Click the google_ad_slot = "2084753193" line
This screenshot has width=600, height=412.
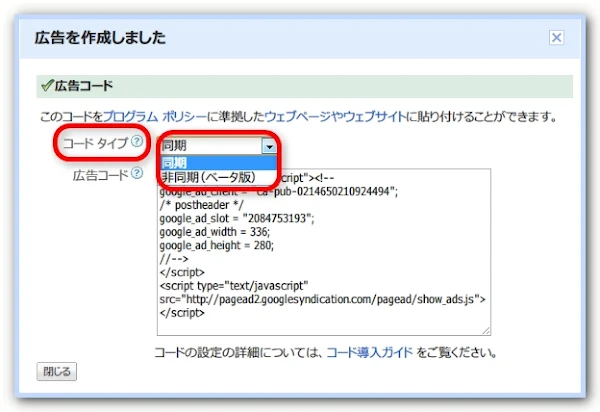coord(236,218)
